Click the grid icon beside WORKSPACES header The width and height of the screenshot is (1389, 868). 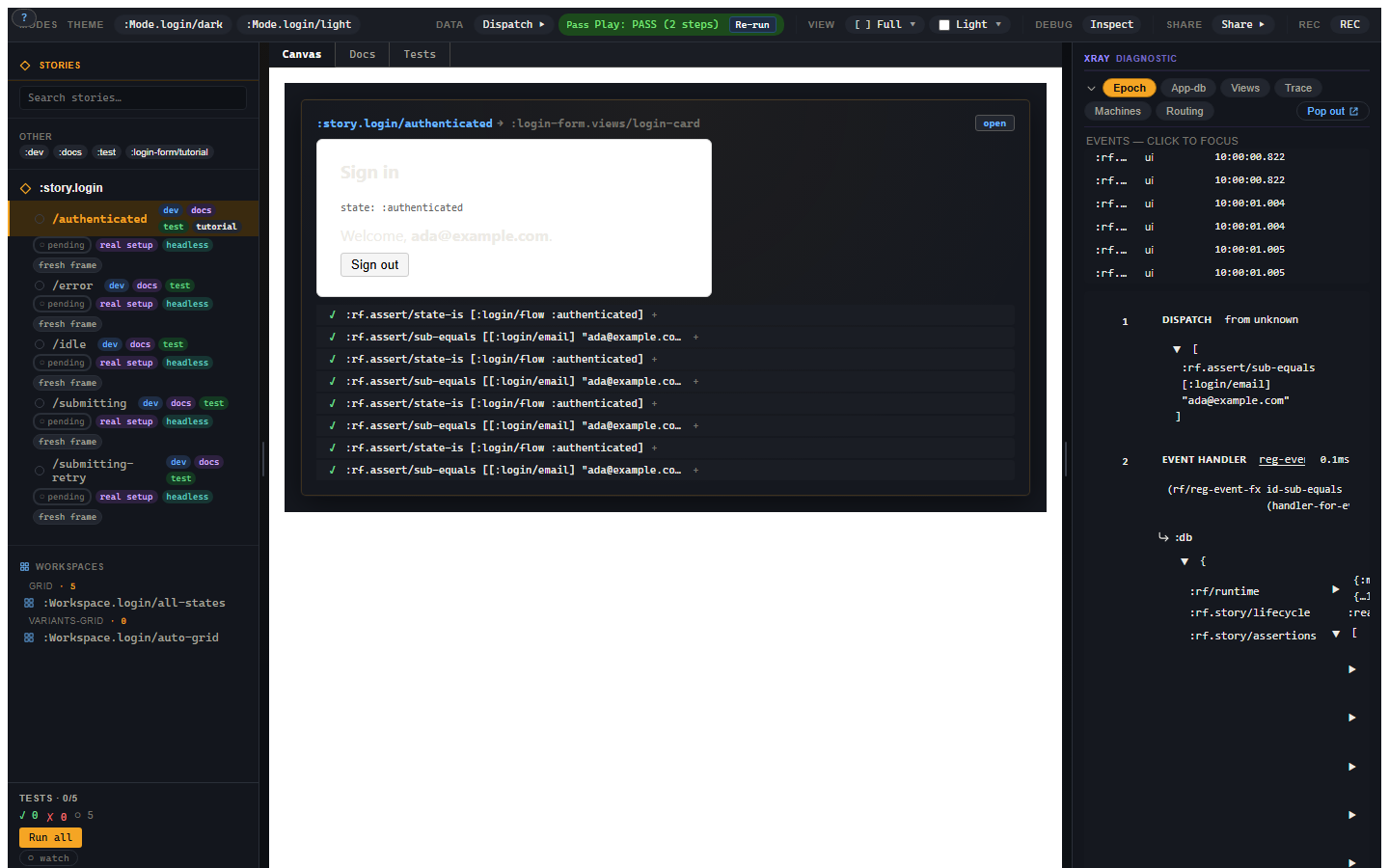click(x=24, y=567)
